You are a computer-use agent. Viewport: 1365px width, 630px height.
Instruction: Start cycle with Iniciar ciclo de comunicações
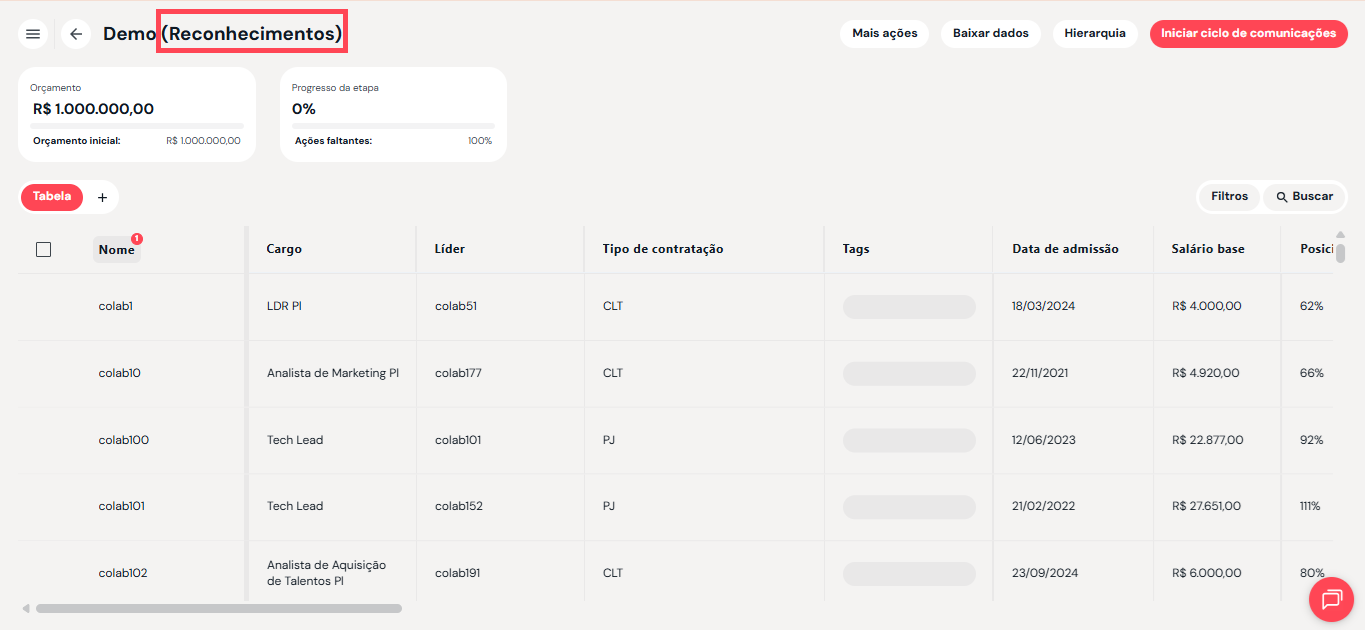coord(1248,33)
